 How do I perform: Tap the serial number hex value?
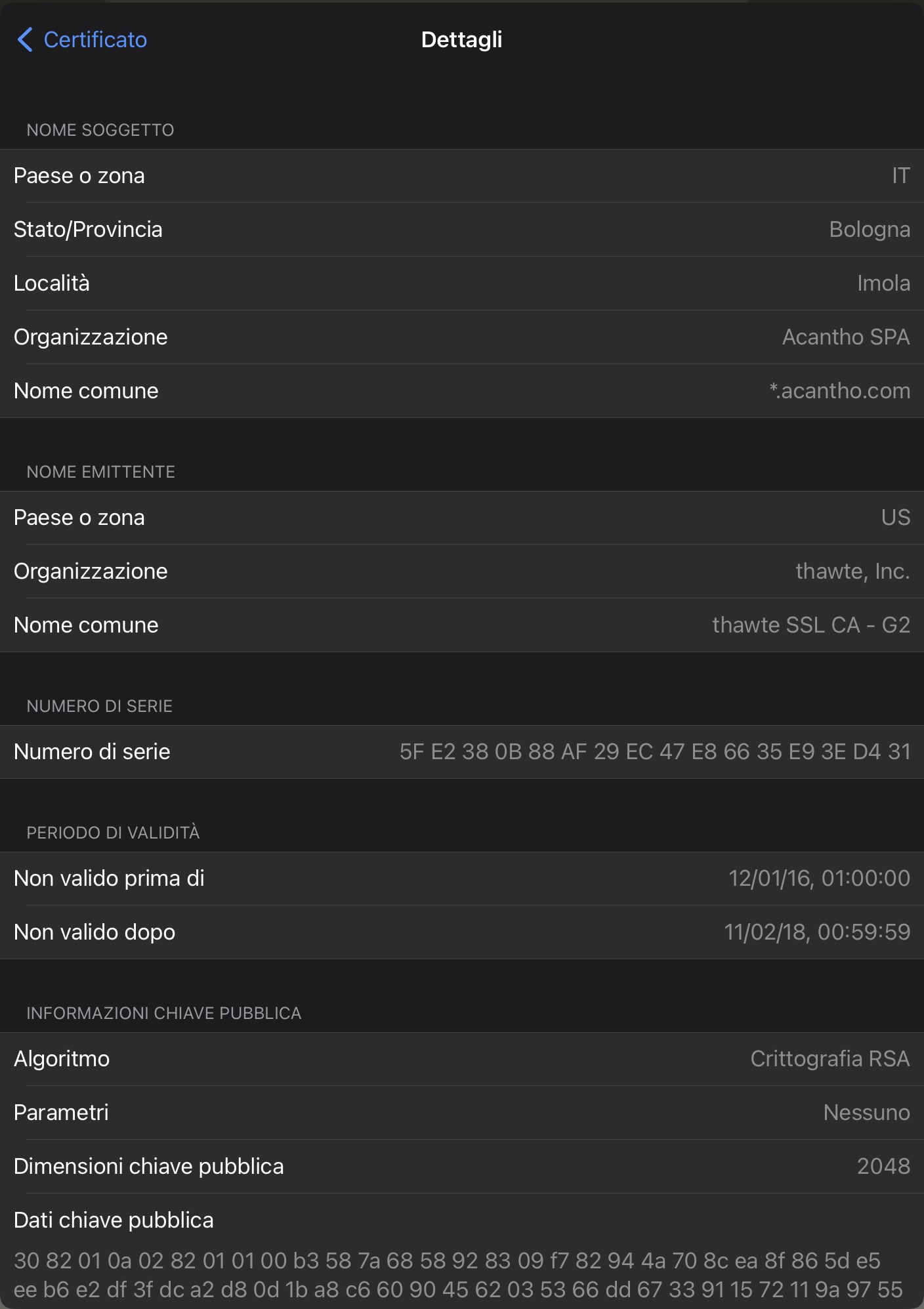(x=655, y=752)
